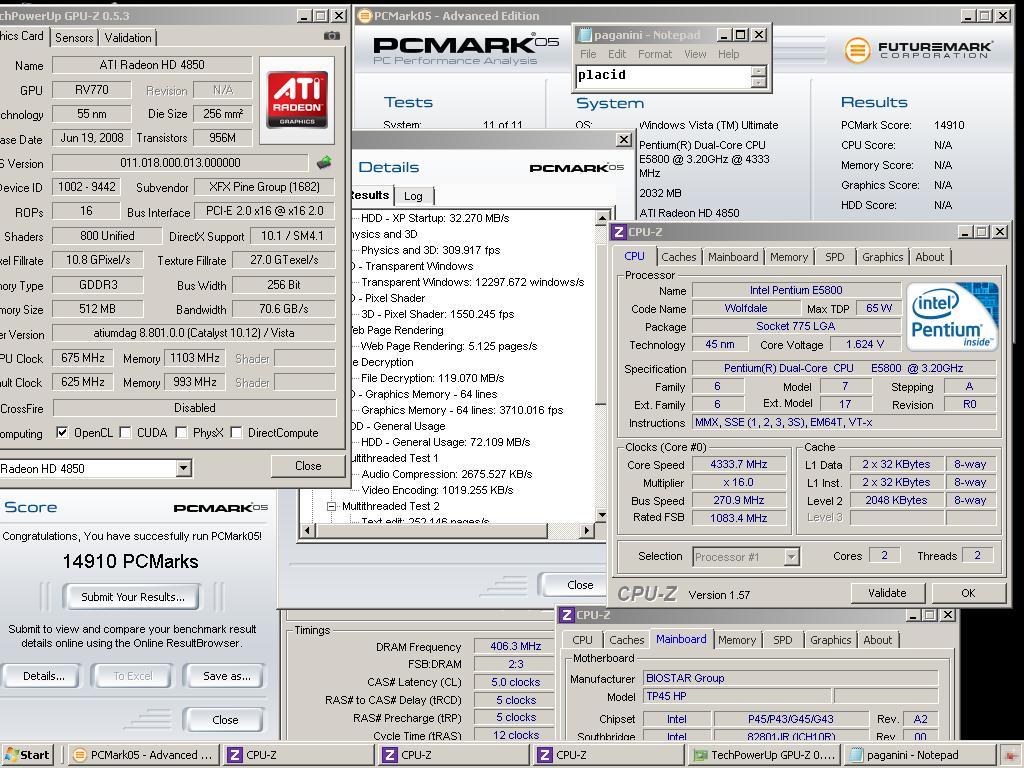1024x768 pixels.
Task: Click the PCMark05 title bar app icon
Action: pos(365,16)
